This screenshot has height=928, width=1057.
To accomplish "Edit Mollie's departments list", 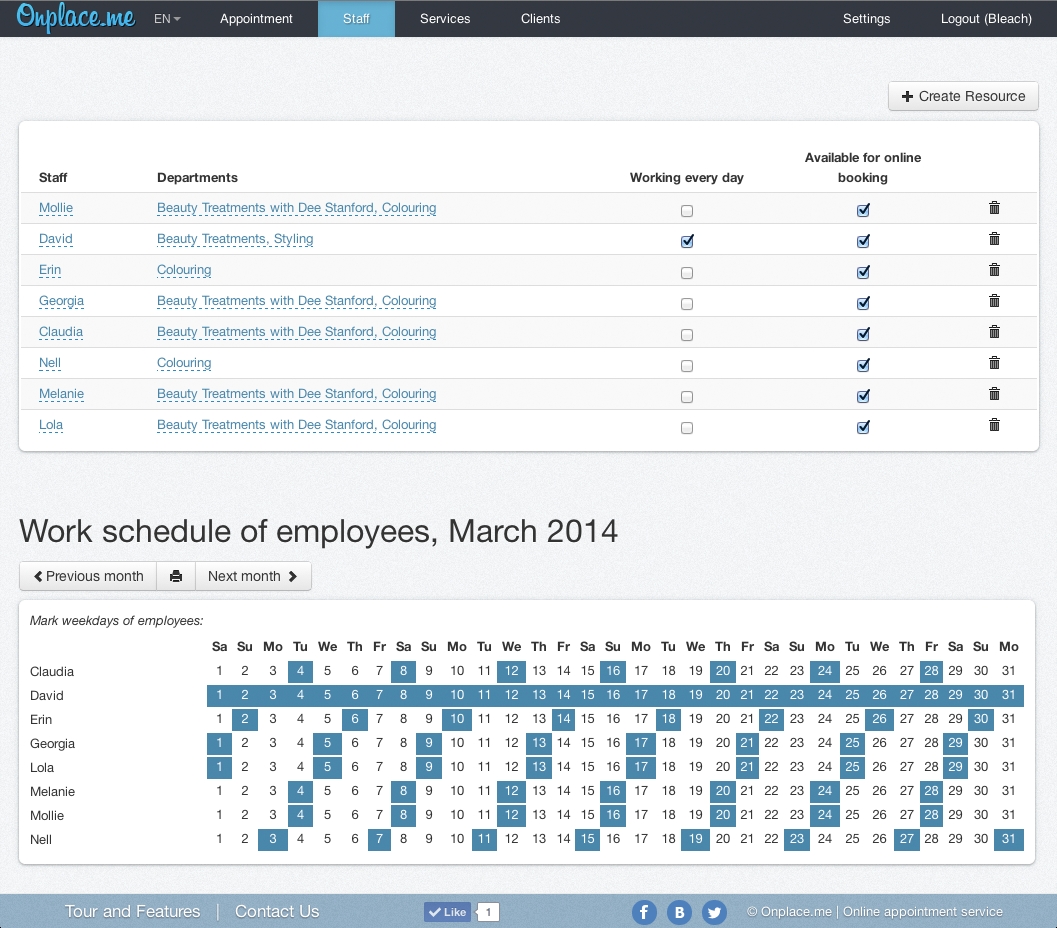I will pos(297,208).
